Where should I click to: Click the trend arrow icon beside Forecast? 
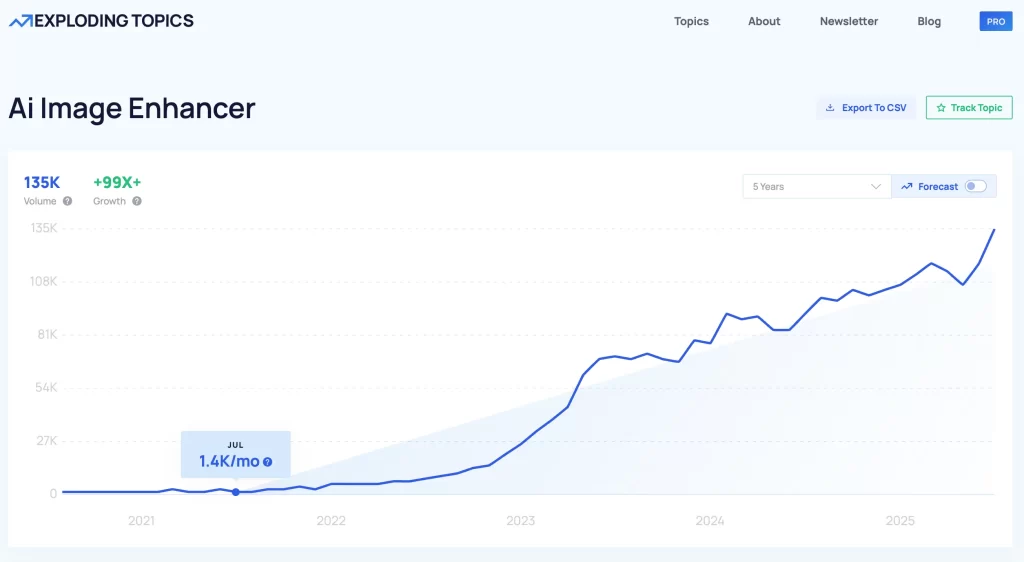coord(906,187)
